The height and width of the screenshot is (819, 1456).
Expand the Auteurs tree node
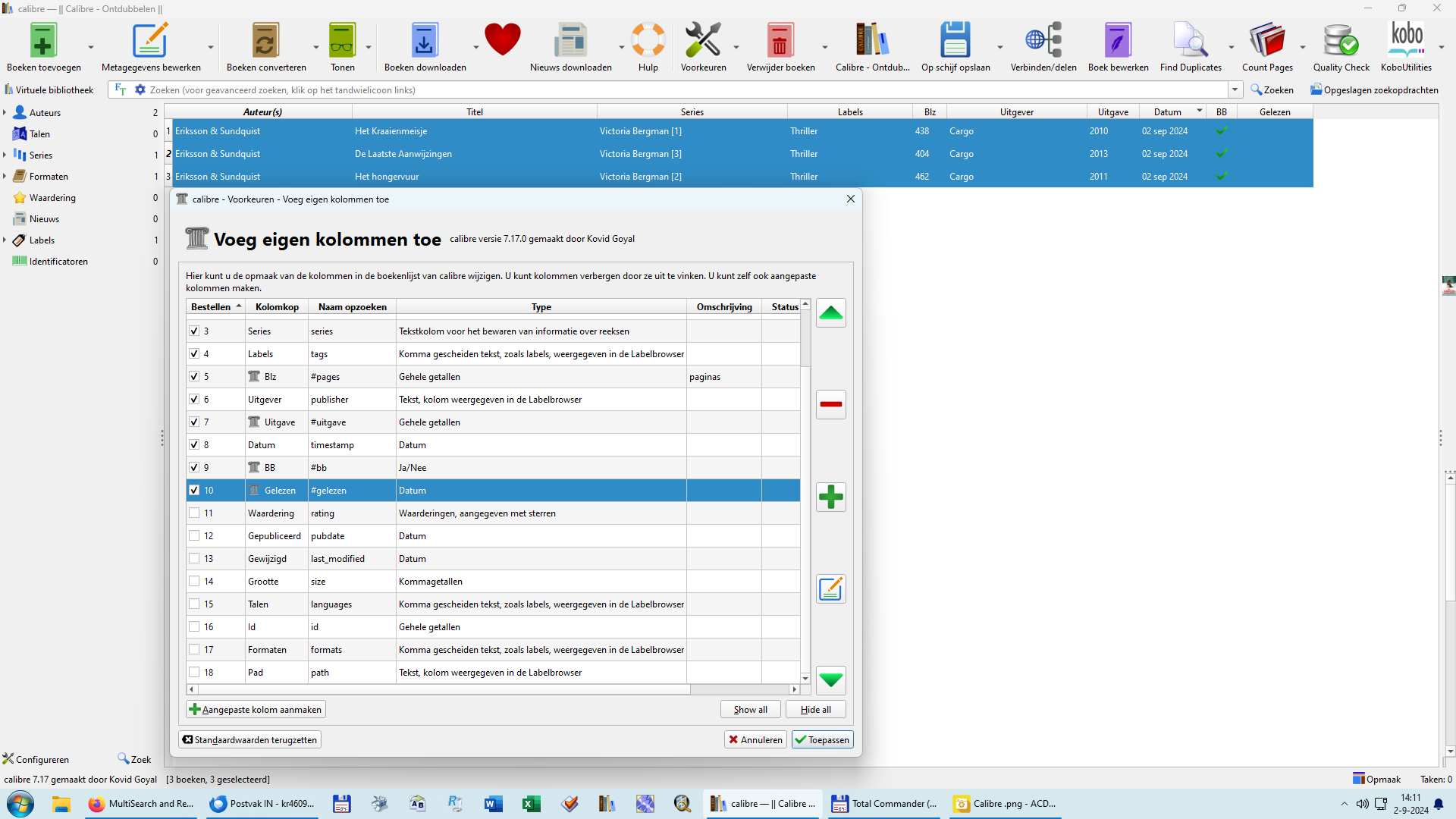click(5, 113)
